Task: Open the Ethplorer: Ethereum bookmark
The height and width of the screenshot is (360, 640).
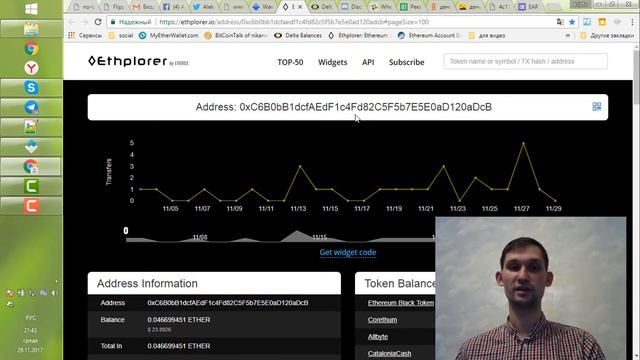Action: pos(359,36)
